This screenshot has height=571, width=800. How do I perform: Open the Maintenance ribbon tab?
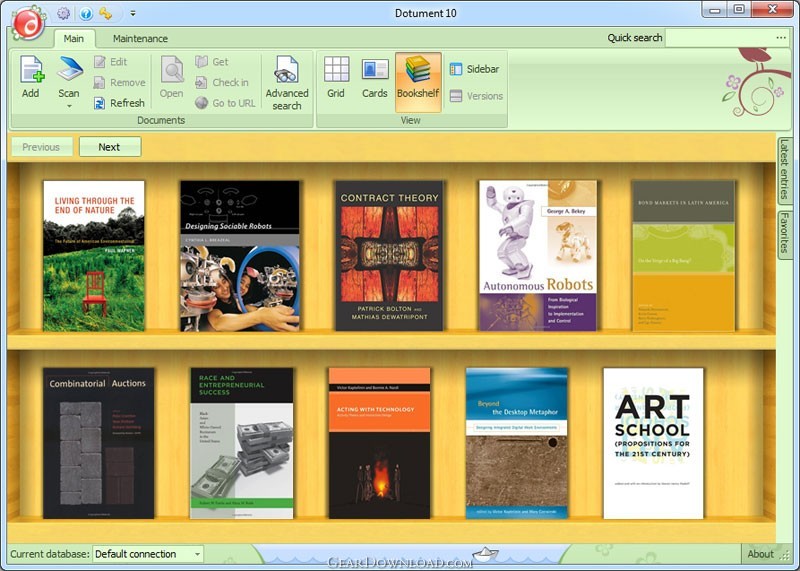140,38
